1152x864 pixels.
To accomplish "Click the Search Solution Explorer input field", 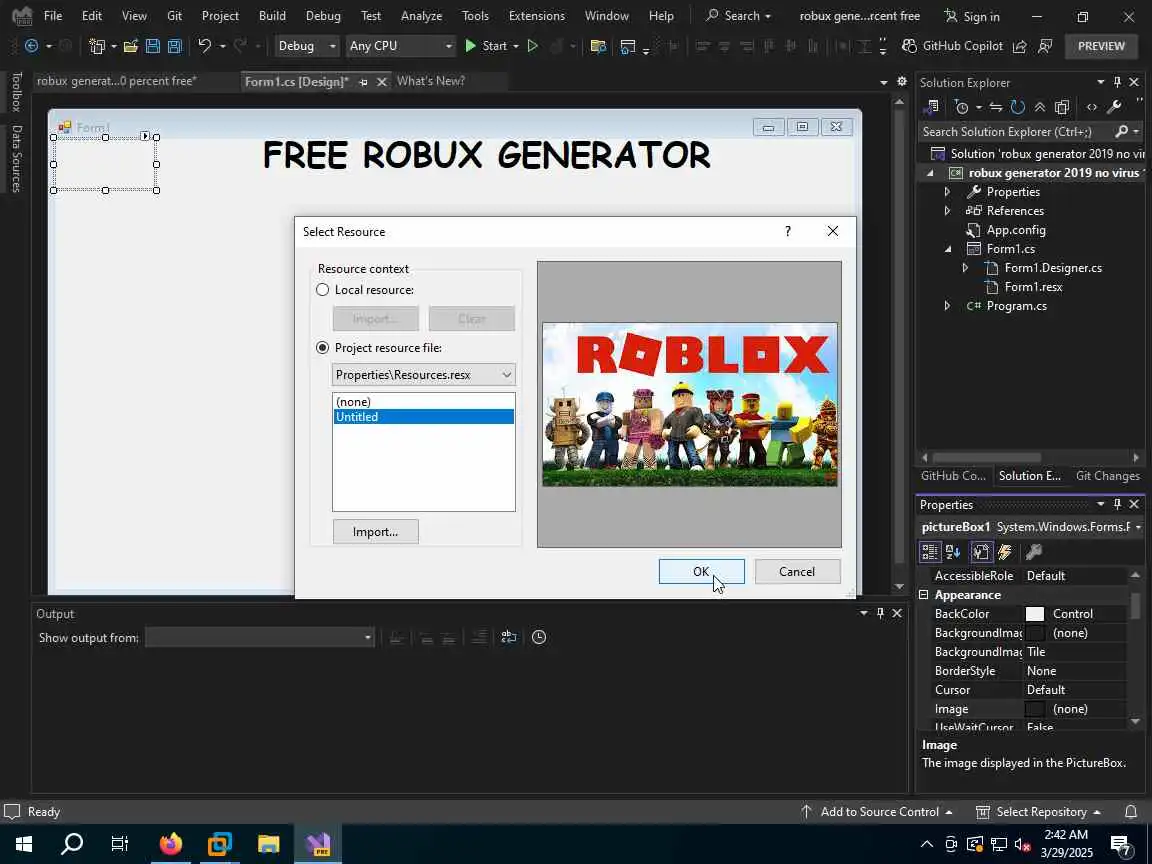I will 1017,132.
